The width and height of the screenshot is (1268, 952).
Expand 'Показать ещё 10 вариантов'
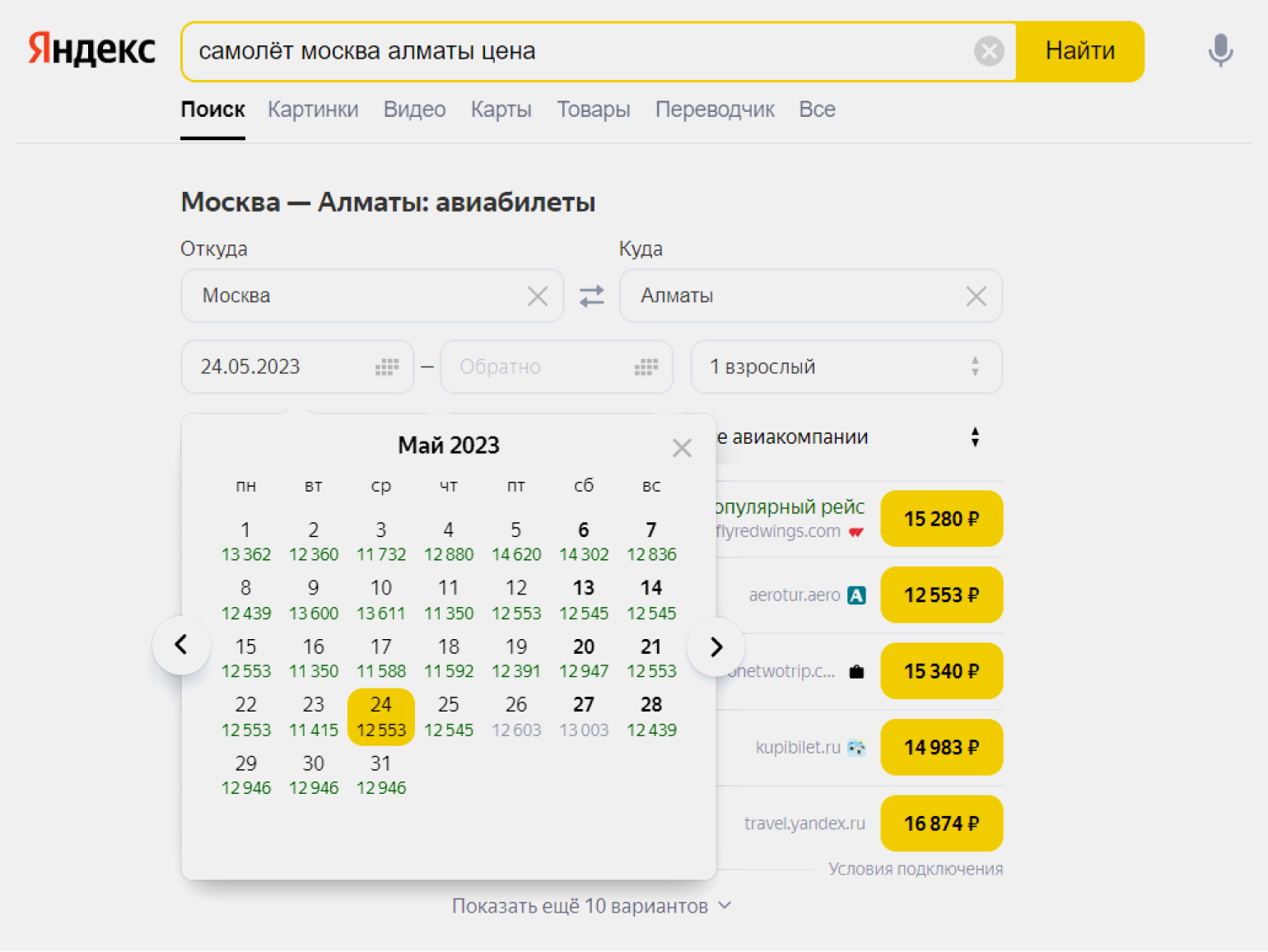(590, 906)
